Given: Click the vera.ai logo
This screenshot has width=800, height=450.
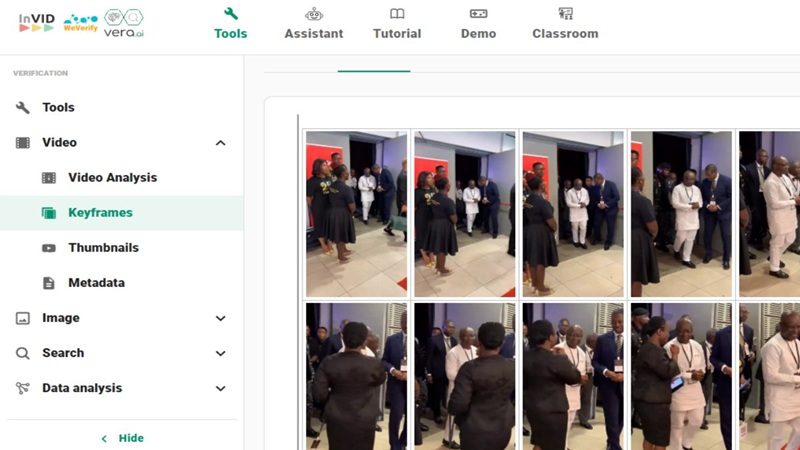Looking at the screenshot, I should (123, 23).
